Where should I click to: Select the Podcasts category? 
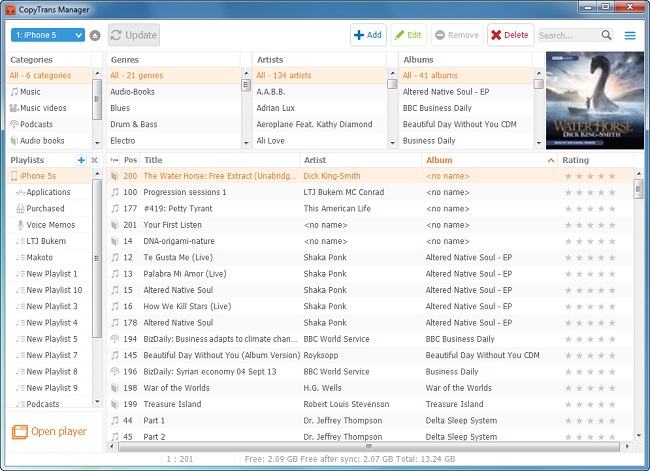(x=49, y=124)
